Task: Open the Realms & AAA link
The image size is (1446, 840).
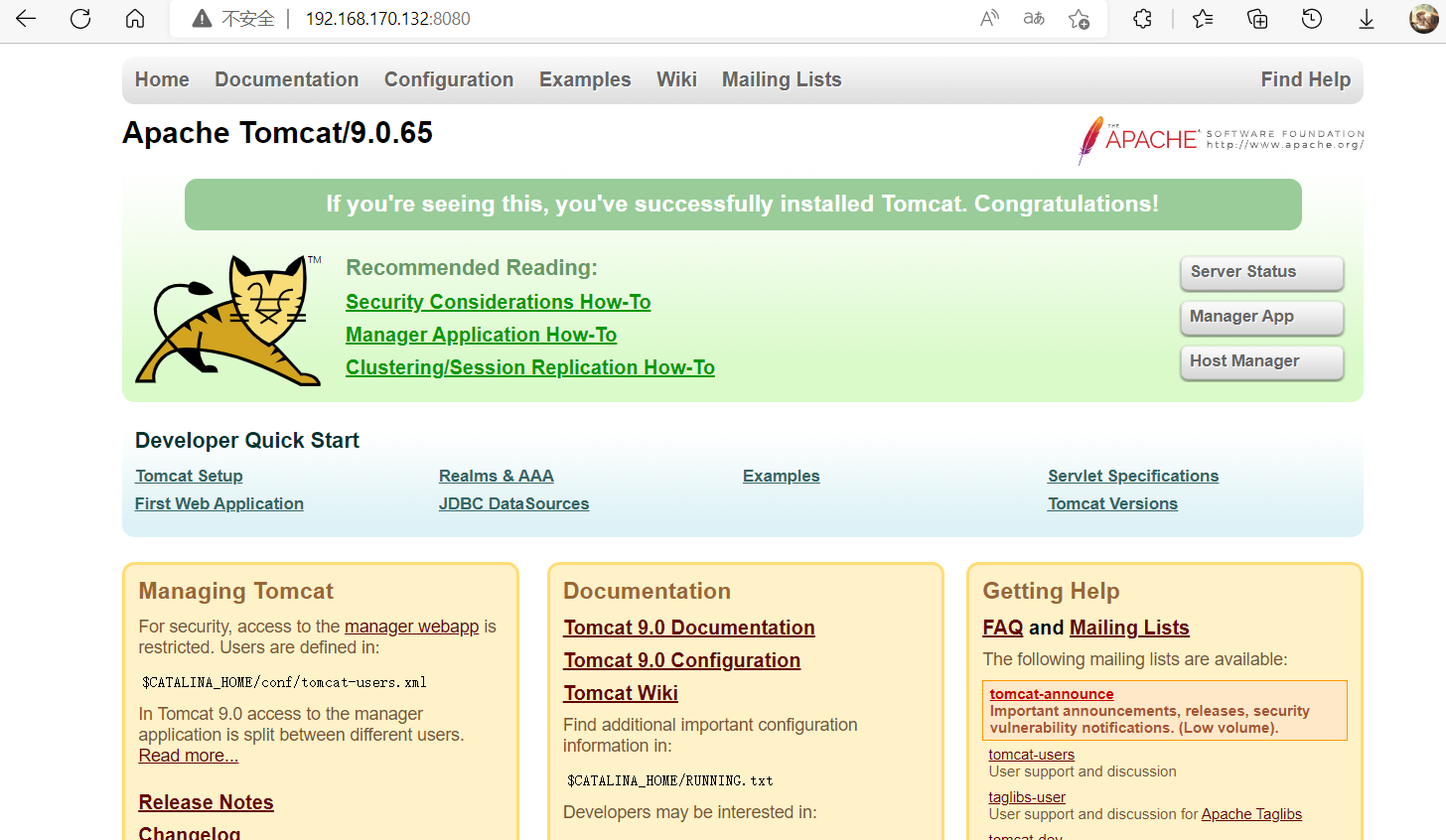Action: (497, 476)
